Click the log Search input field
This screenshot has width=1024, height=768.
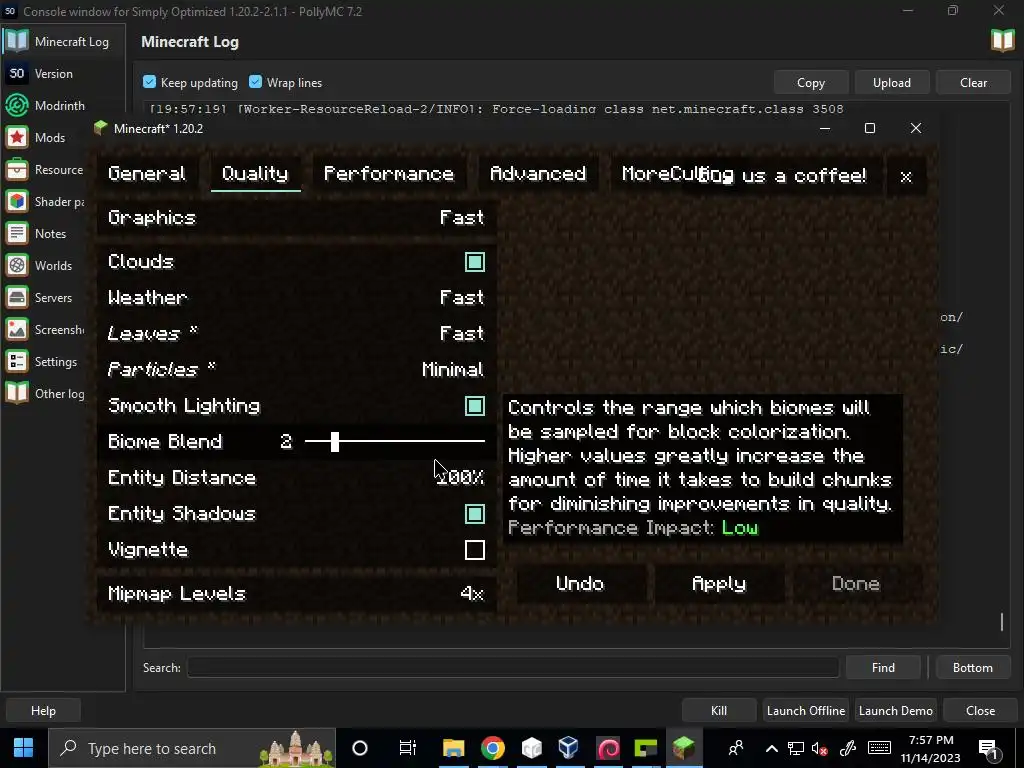coord(513,667)
